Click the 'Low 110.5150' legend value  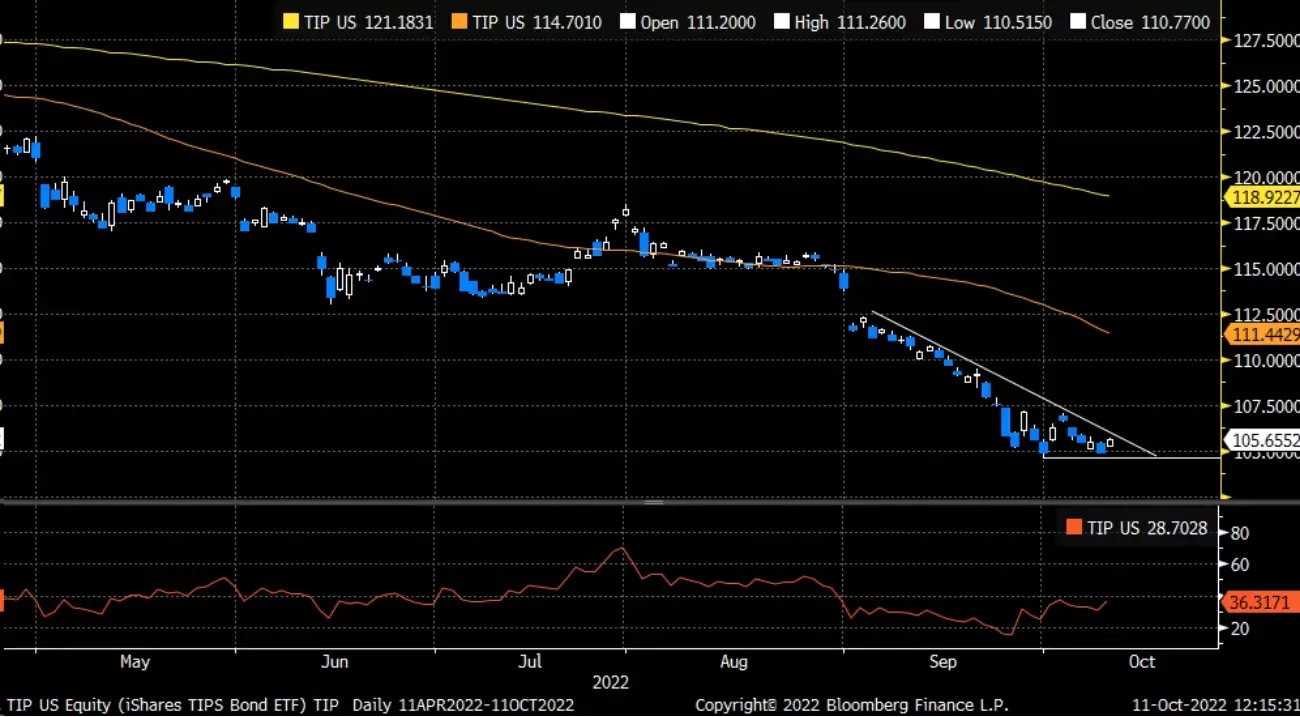coord(998,22)
